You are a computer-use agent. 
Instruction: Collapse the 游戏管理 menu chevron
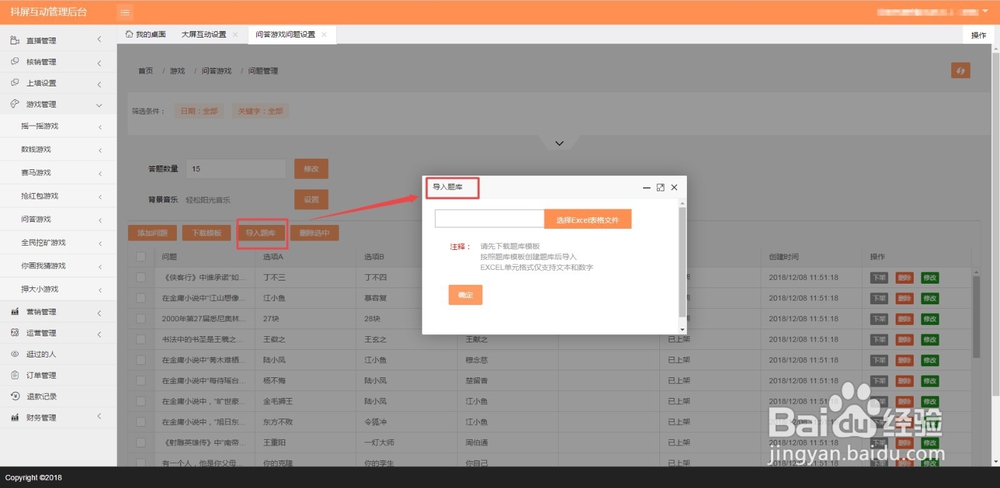99,105
